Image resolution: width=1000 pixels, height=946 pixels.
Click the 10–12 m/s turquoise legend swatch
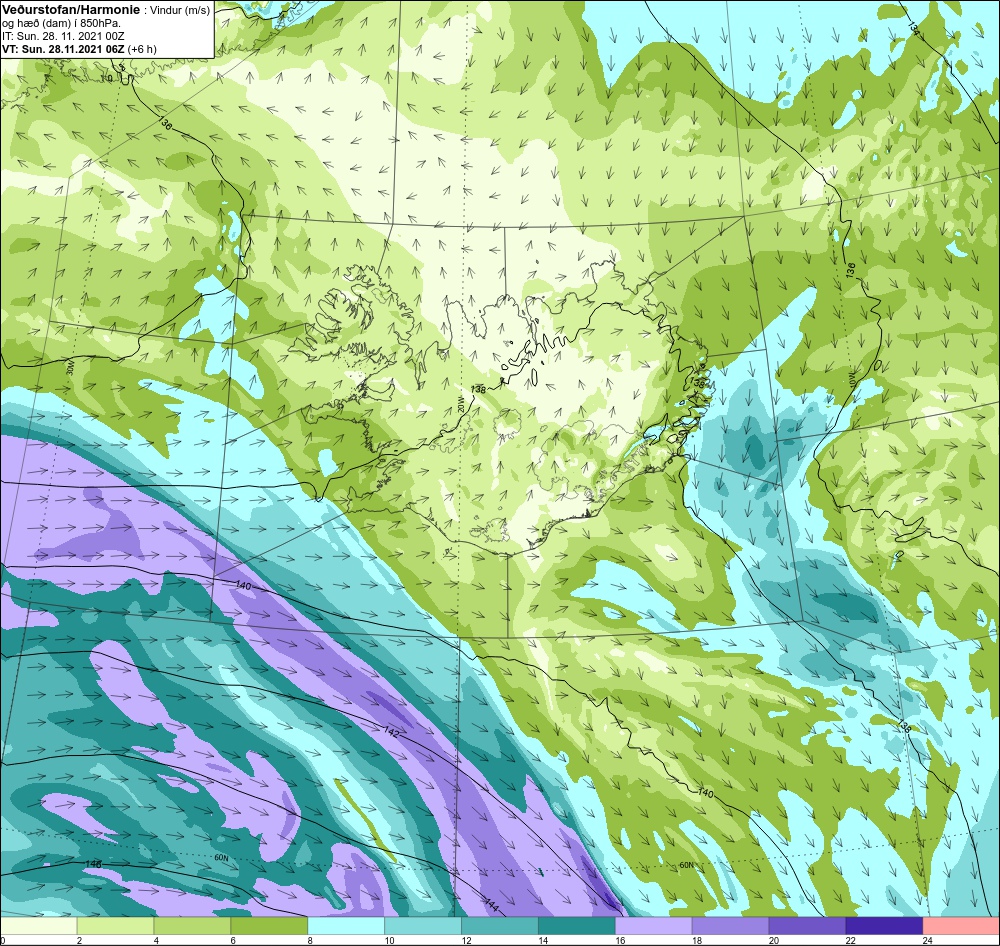pos(423,925)
